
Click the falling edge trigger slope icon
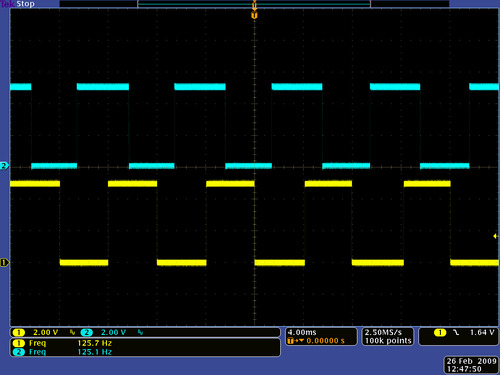[x=456, y=332]
